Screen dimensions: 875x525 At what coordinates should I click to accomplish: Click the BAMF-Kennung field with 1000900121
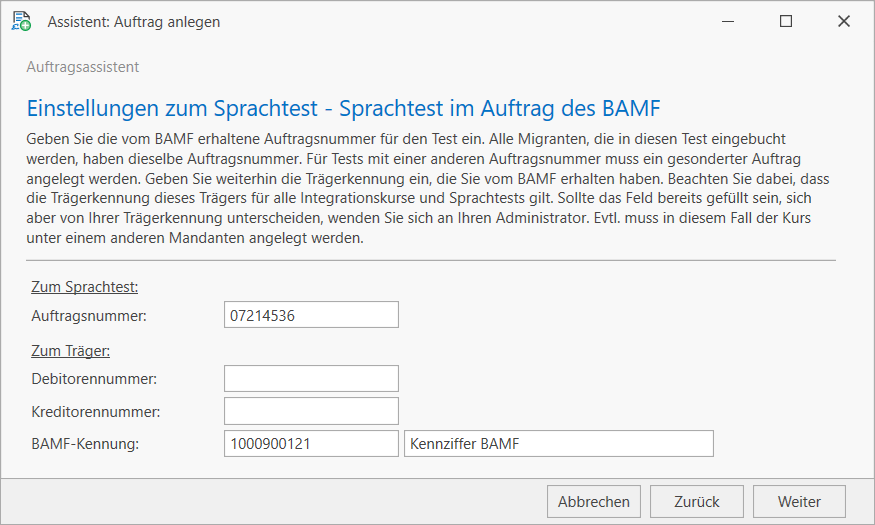(x=311, y=443)
